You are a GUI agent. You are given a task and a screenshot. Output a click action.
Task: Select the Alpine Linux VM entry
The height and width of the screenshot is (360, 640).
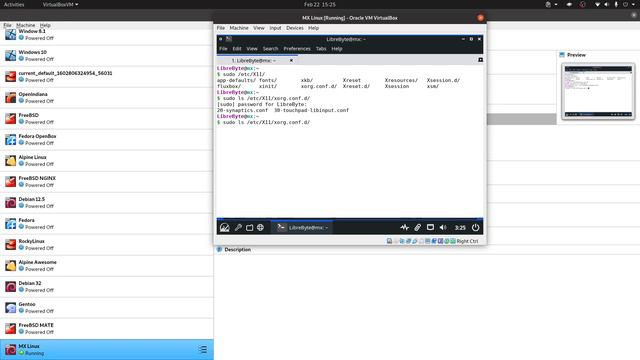107,160
